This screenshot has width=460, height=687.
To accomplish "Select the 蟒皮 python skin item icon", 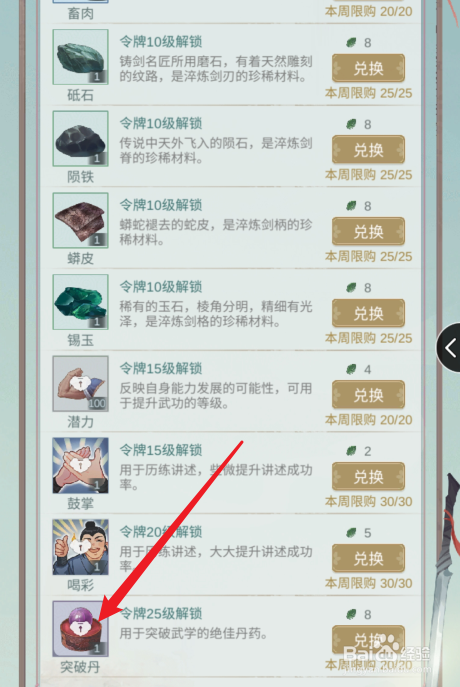I will point(81,220).
